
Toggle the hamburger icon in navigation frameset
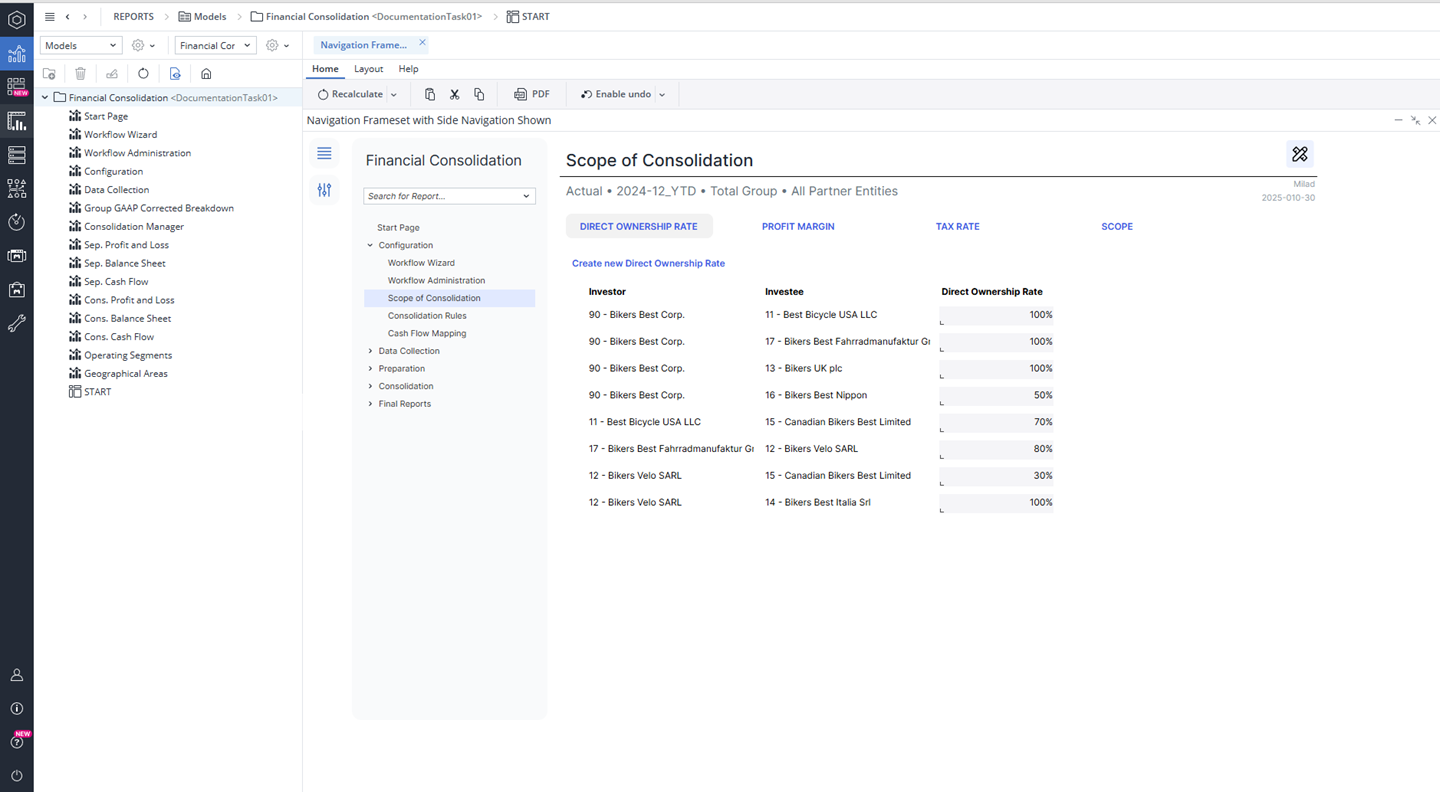[324, 153]
